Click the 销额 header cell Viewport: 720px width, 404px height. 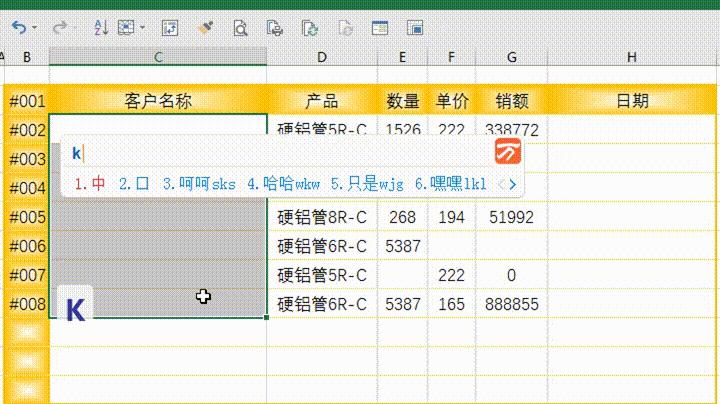(x=512, y=101)
